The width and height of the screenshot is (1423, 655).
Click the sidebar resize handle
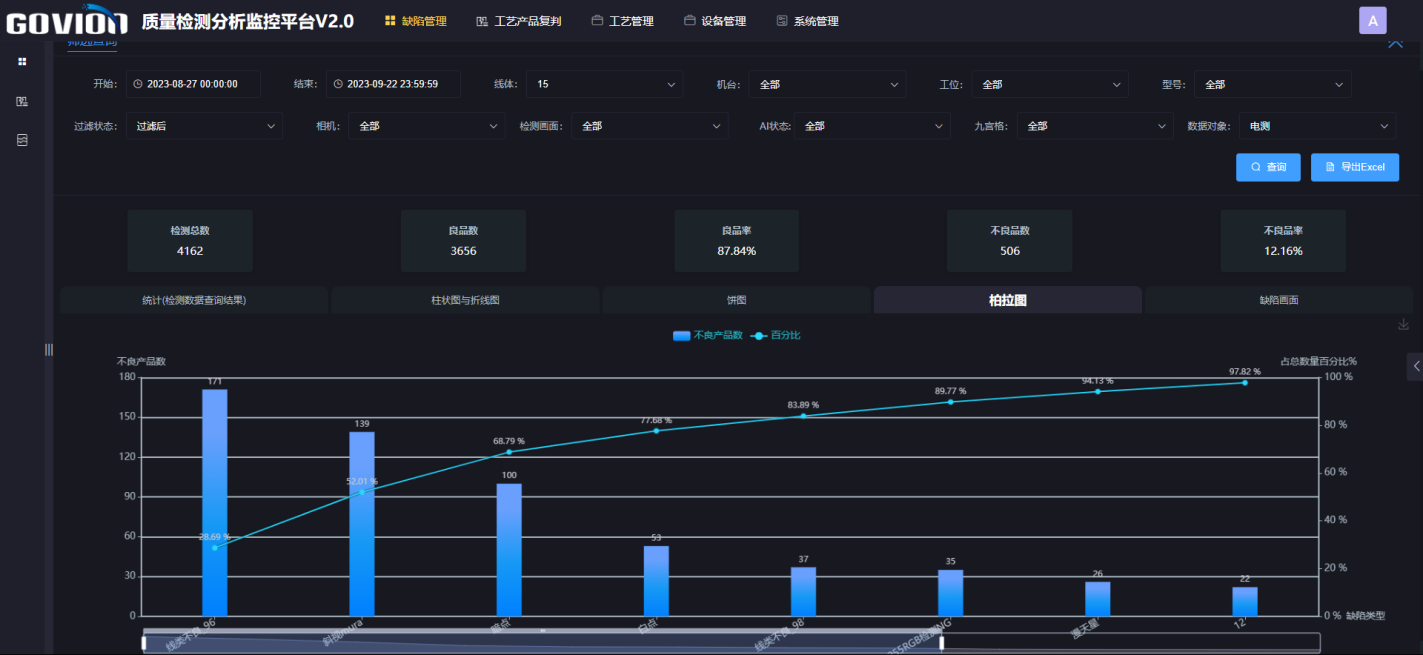pyautogui.click(x=48, y=349)
